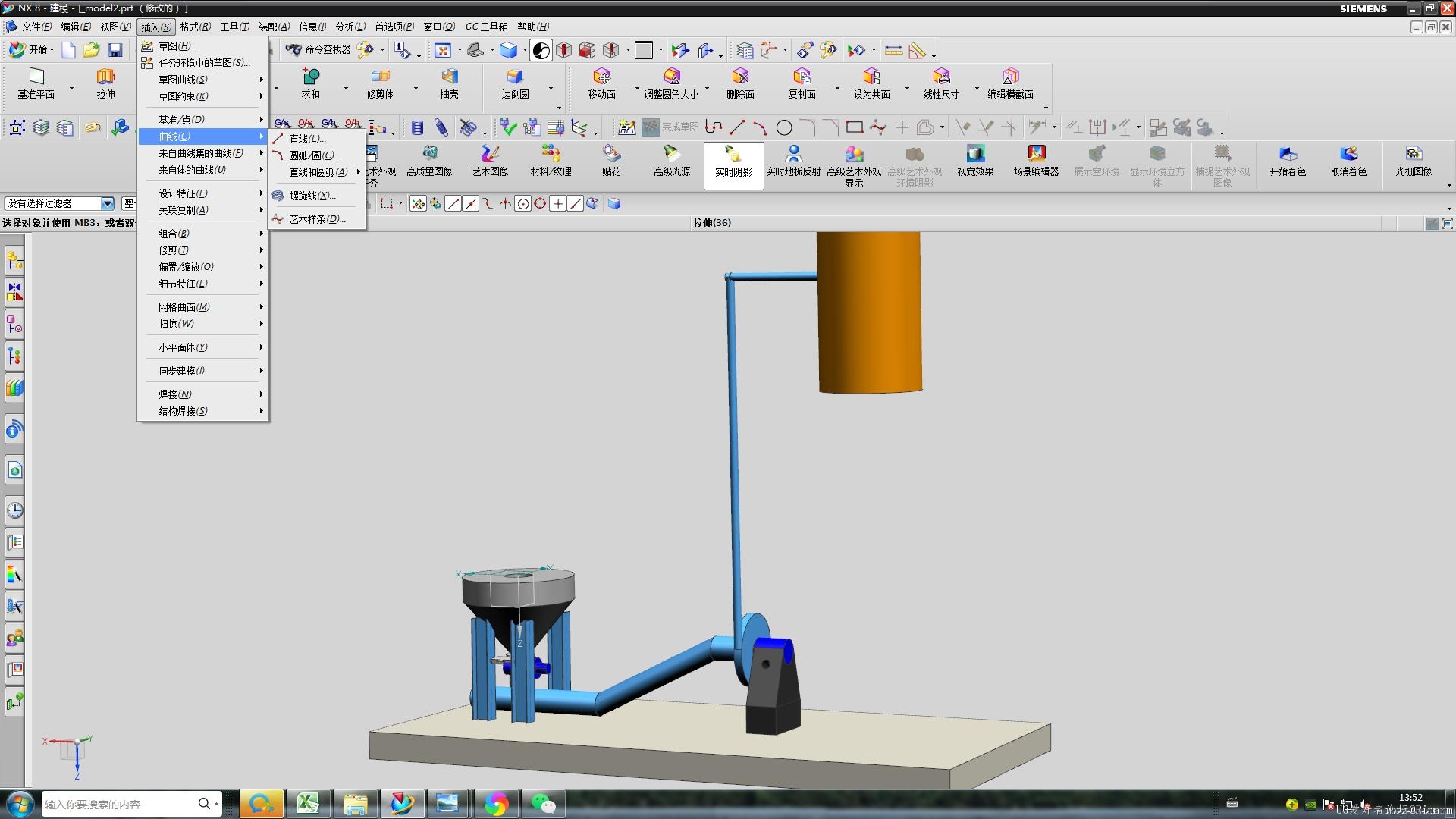This screenshot has width=1456, height=819.
Task: Expand the Datum Plane (基准平面) dropdown arrow
Action: (x=71, y=89)
